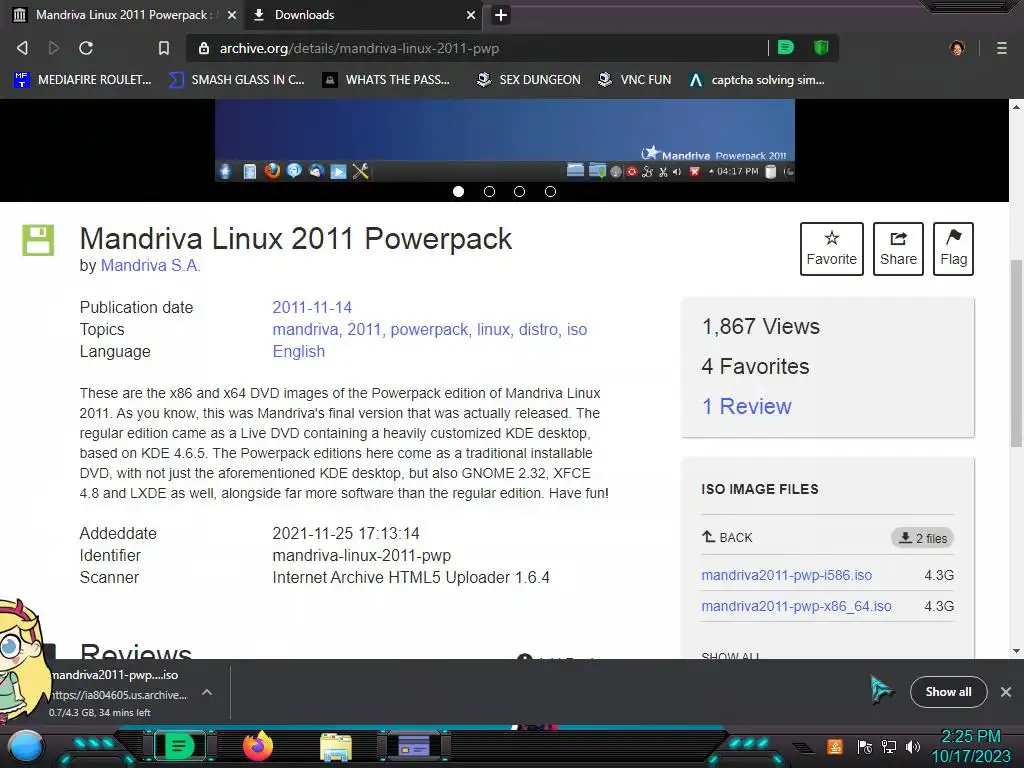Image resolution: width=1024 pixels, height=768 pixels.
Task: Open VNC FUN bookmark
Action: point(635,80)
